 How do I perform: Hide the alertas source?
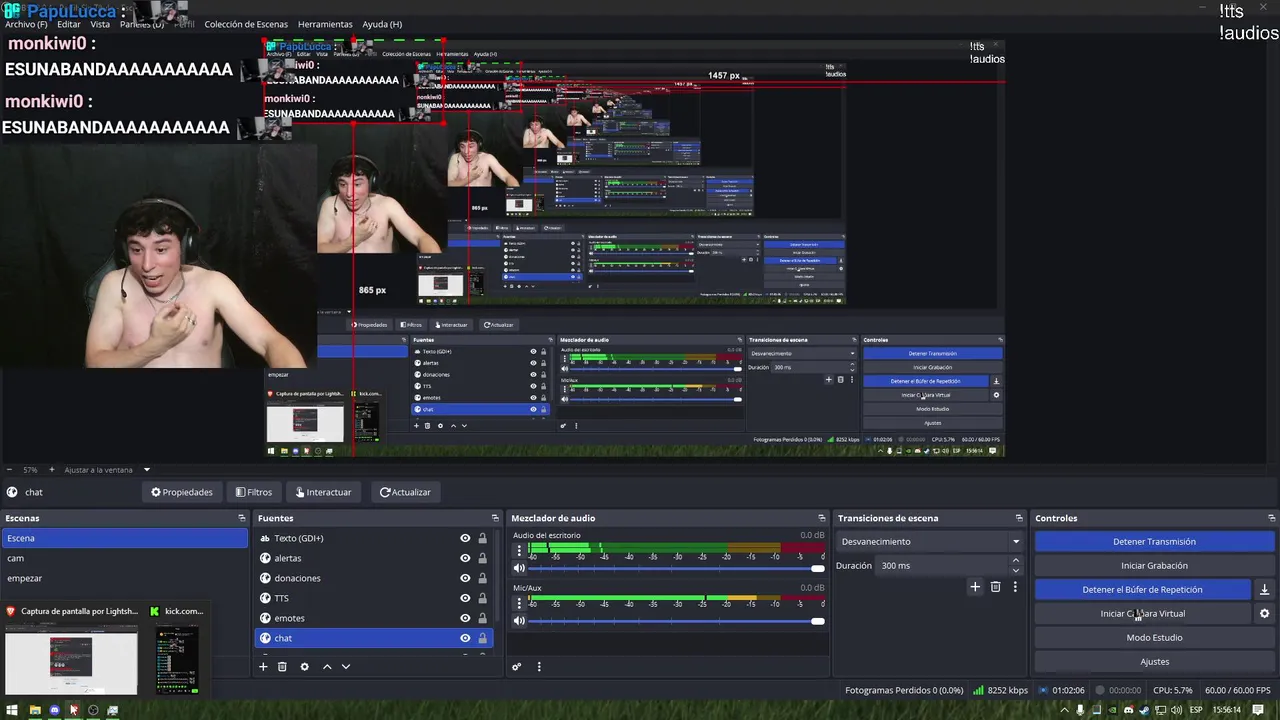coord(465,558)
